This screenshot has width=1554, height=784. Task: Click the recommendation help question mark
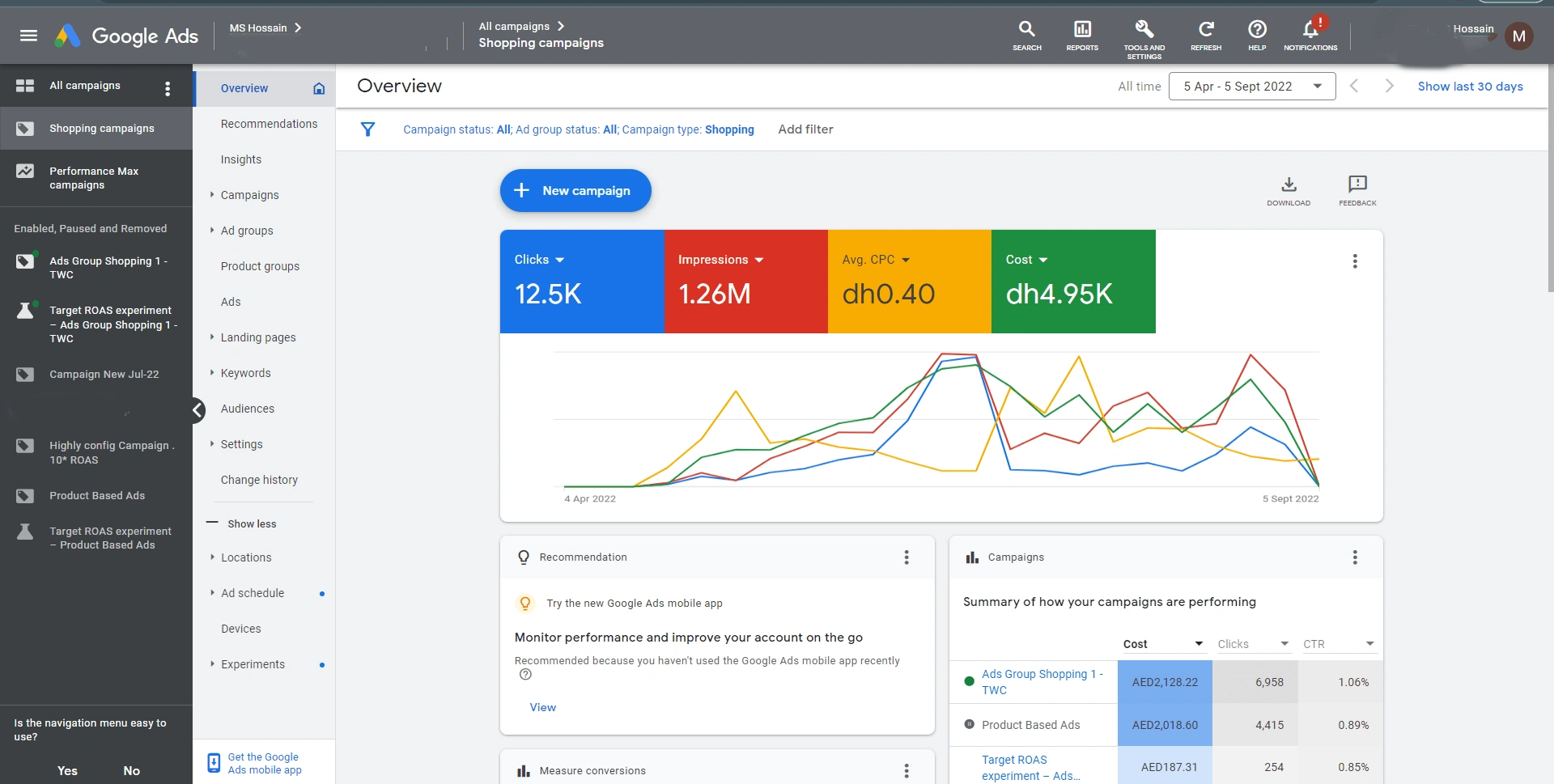click(525, 674)
